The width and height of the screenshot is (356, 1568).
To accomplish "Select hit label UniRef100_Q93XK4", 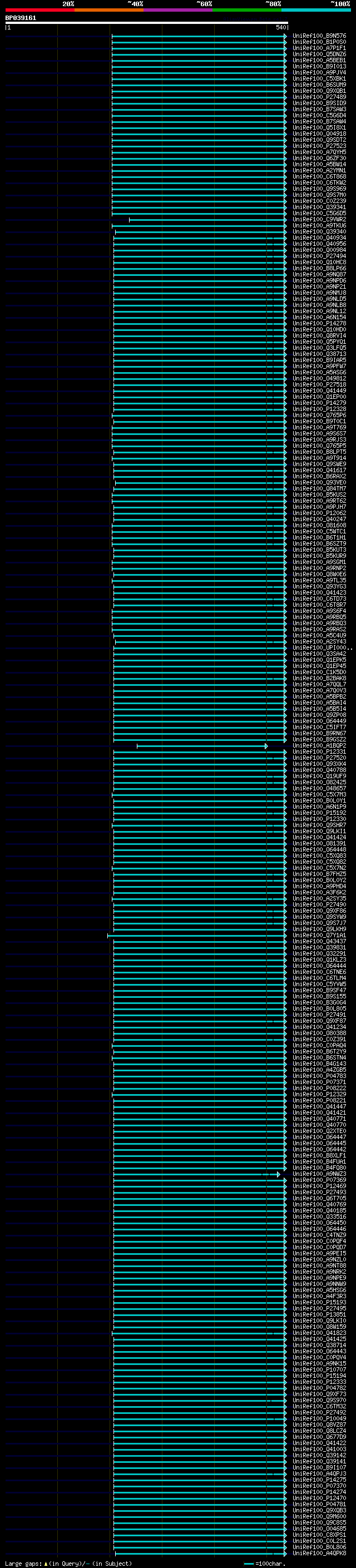I will tap(319, 764).
